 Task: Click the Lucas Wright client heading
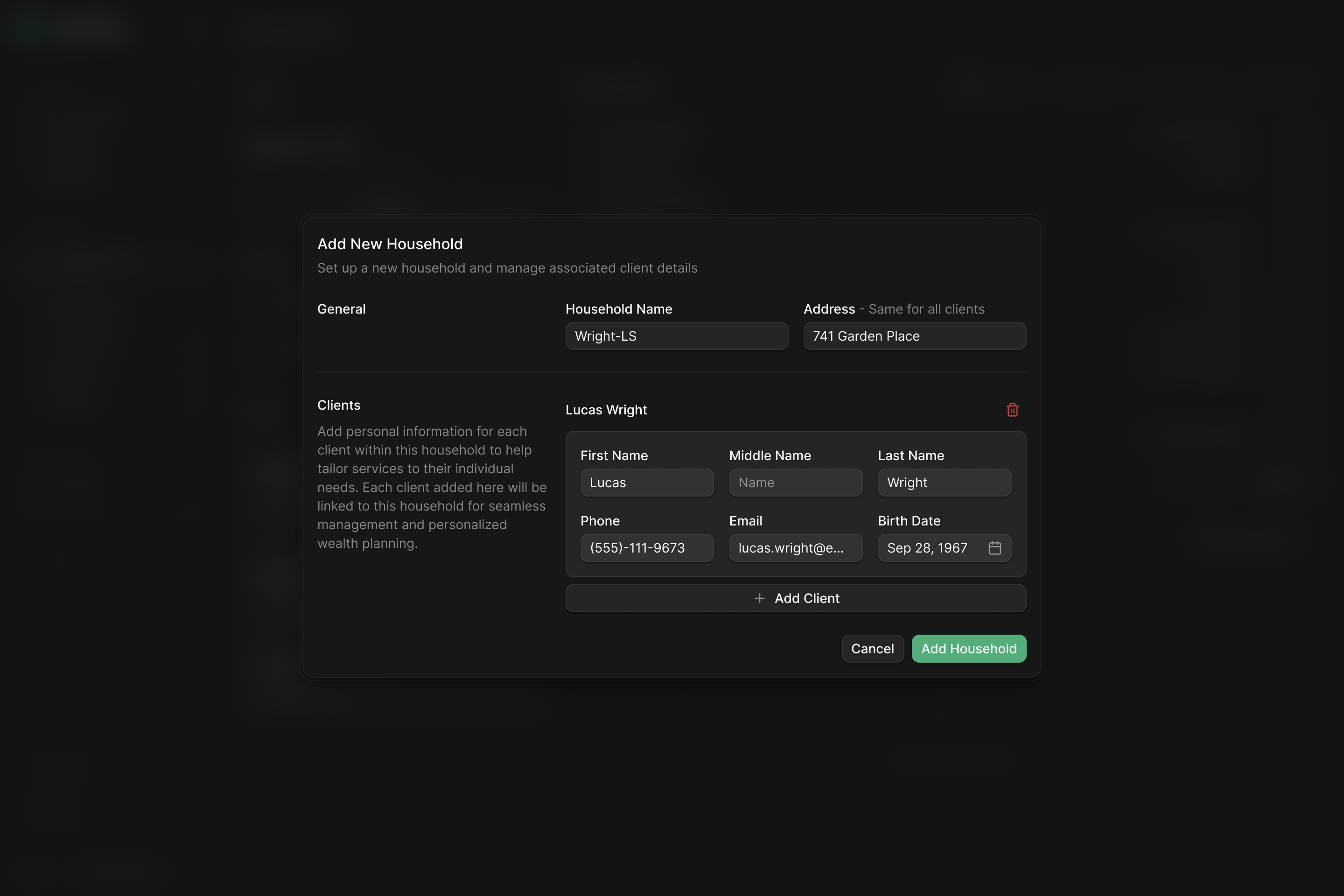click(x=606, y=410)
